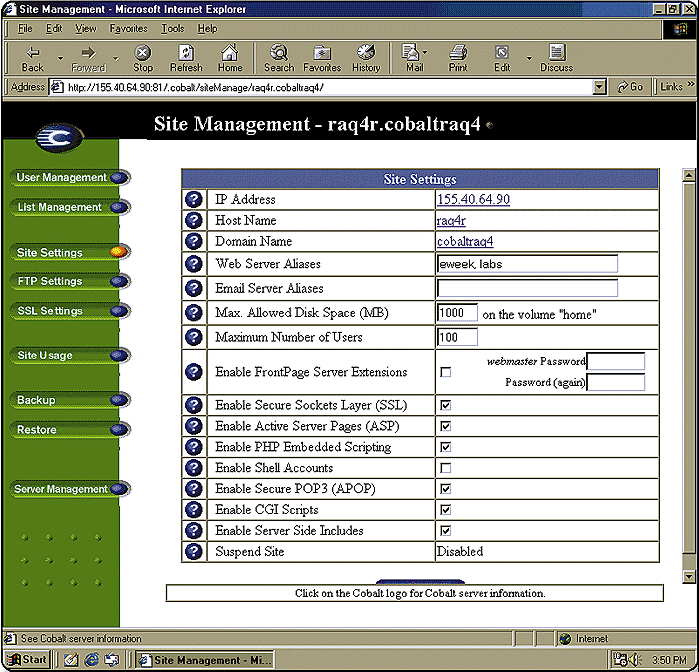Click the Forward toolbar icon

click(x=88, y=58)
